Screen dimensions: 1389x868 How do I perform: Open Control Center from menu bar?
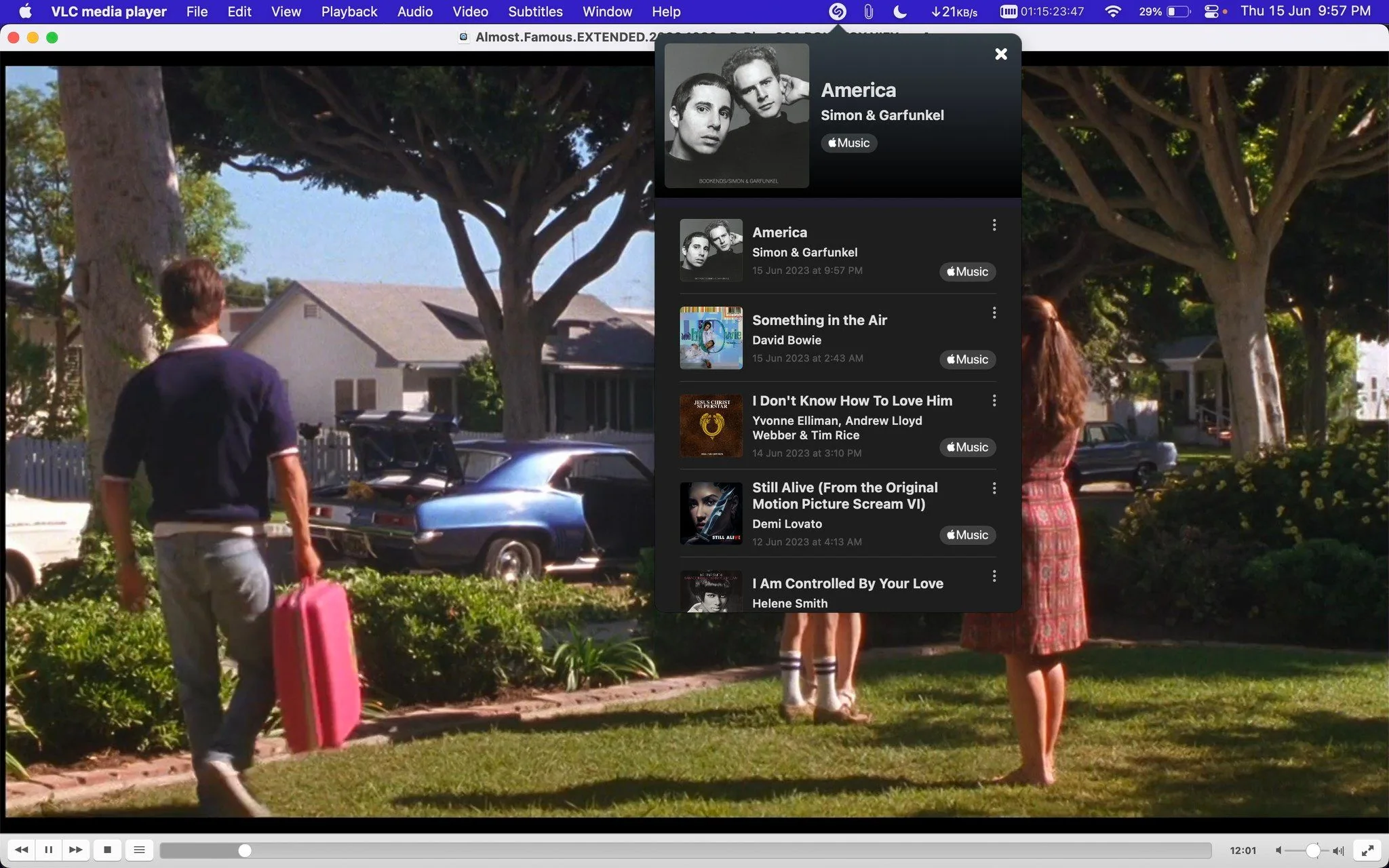(1213, 12)
